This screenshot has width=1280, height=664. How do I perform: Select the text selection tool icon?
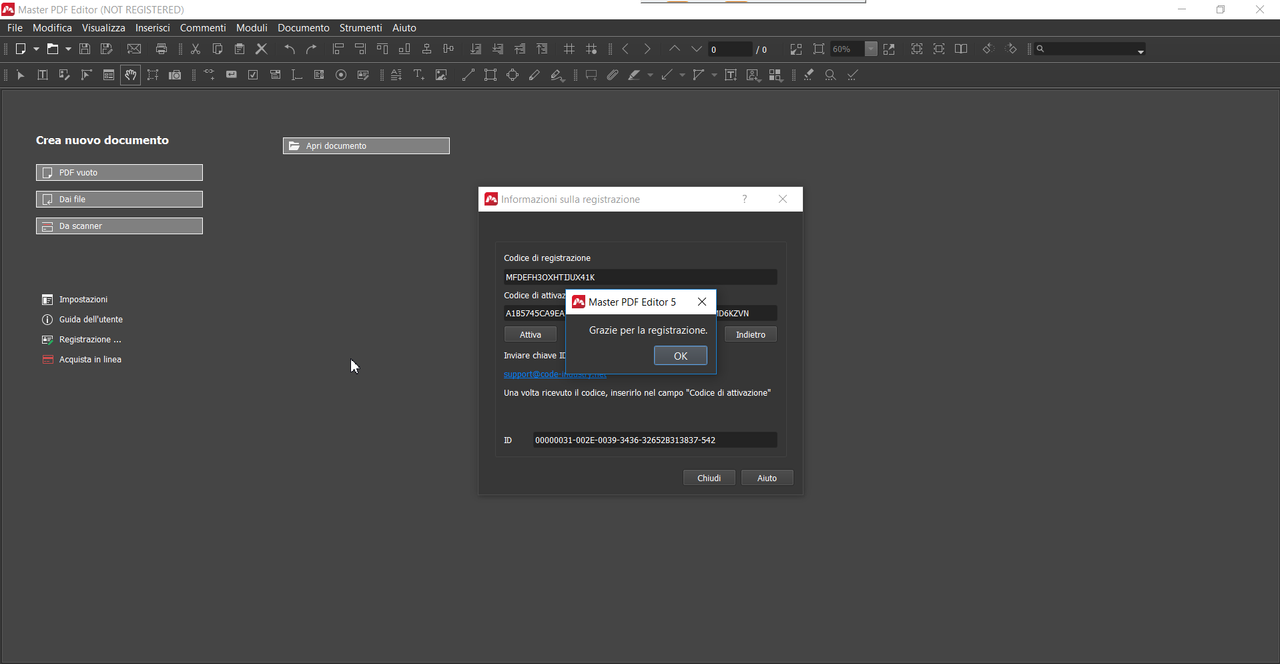[x=42, y=75]
